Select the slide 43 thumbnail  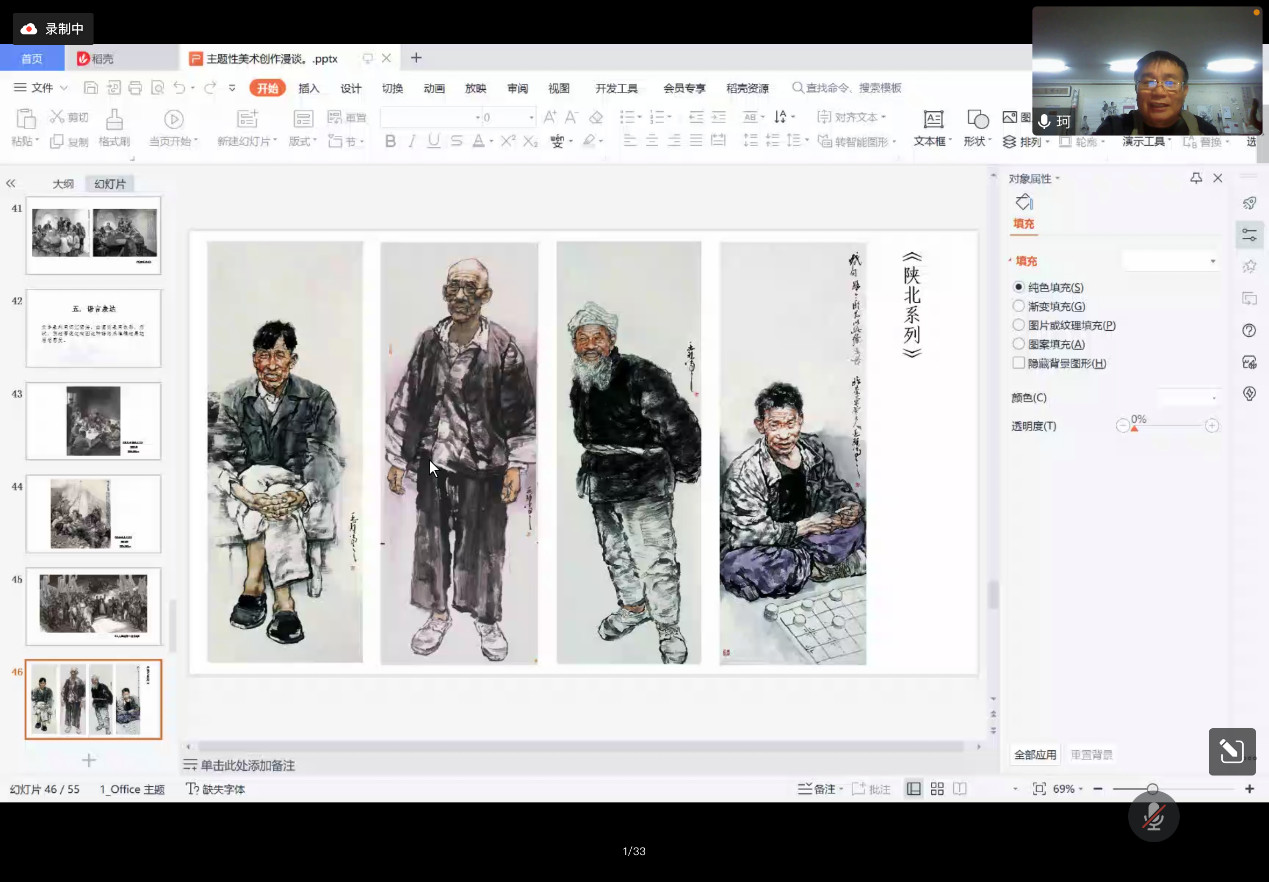(93, 420)
